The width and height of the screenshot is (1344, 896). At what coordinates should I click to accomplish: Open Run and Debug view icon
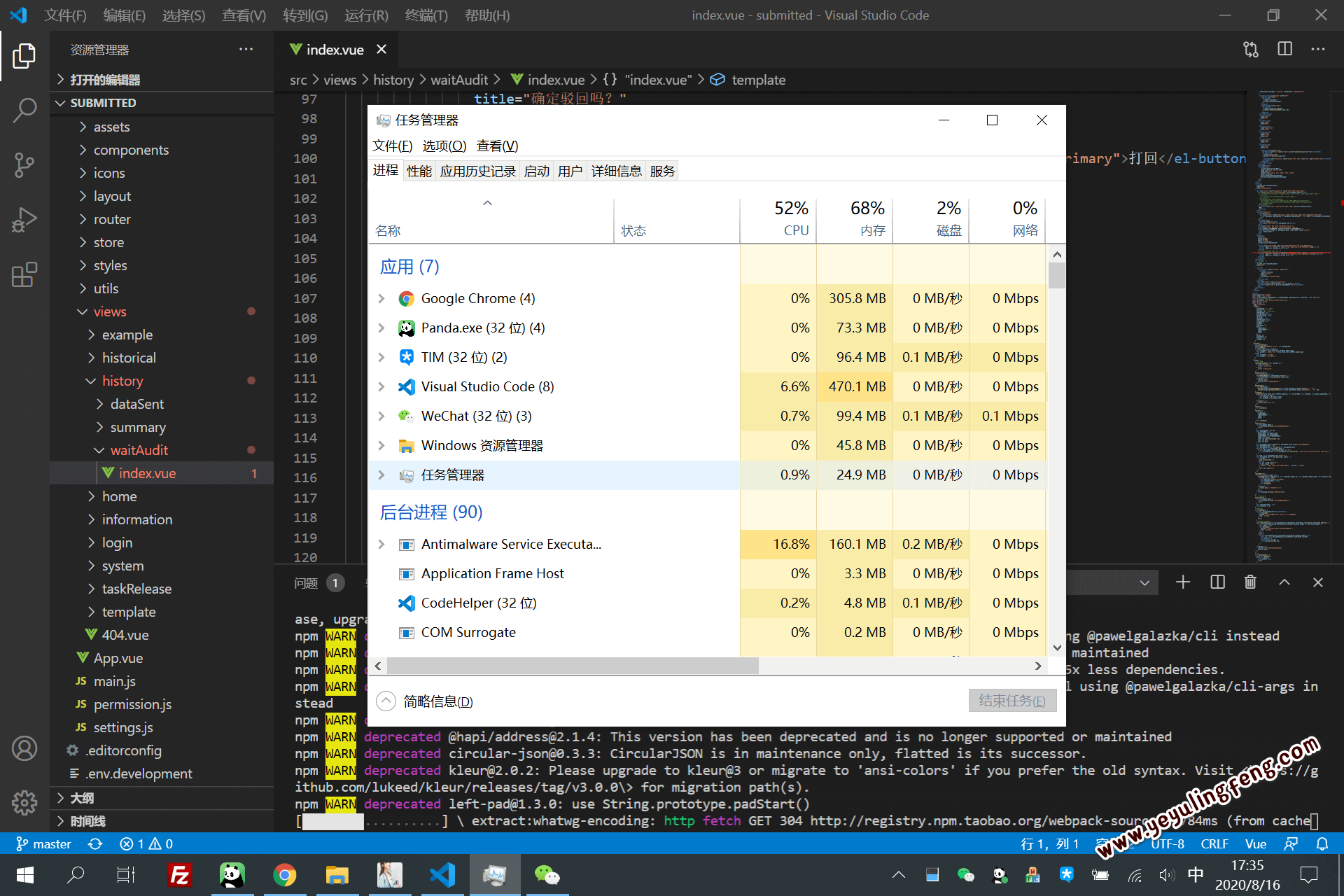pyautogui.click(x=24, y=220)
